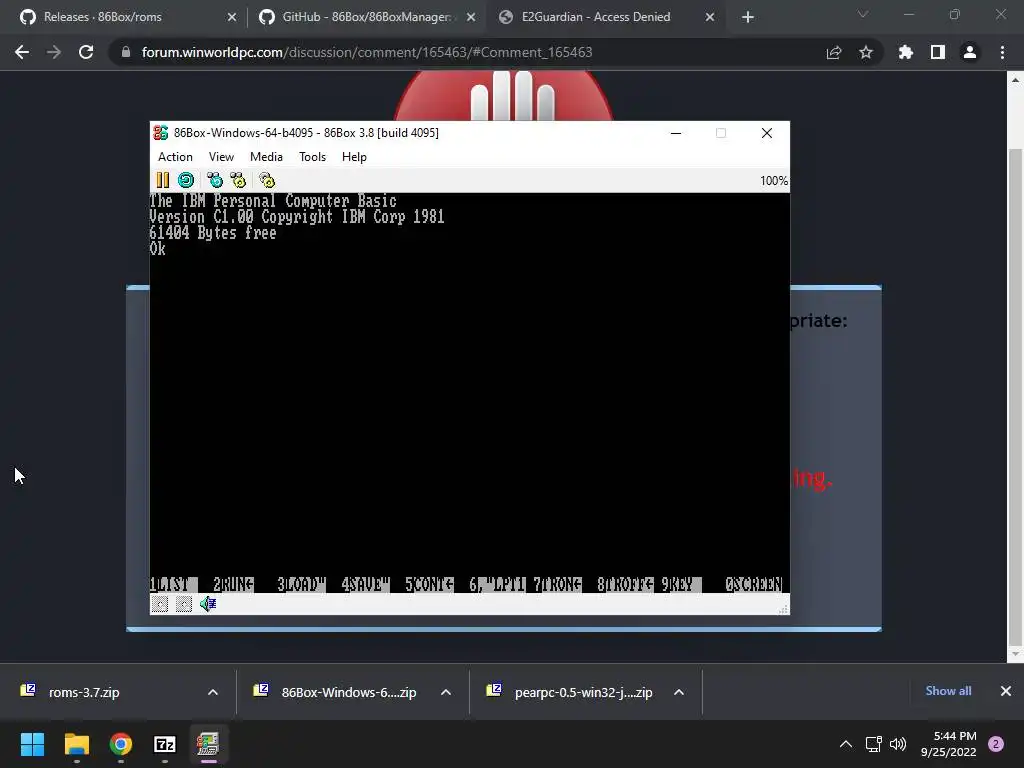This screenshot has width=1024, height=768.
Task: Click the 86Box taskbar icon
Action: pos(208,744)
